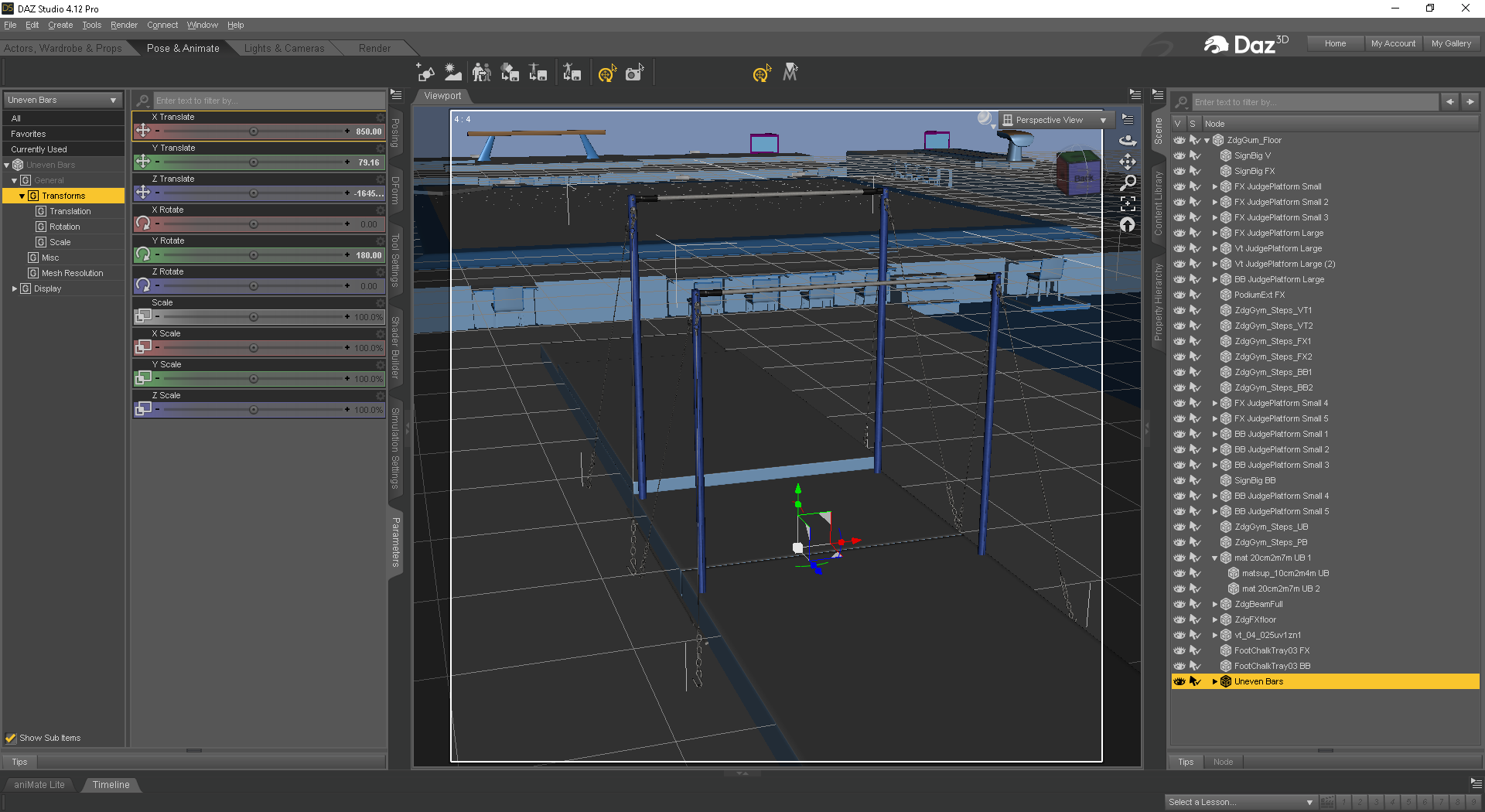Screen dimensions: 1485x812
Task: Toggle visibility of Uneven Bars
Action: [1179, 681]
